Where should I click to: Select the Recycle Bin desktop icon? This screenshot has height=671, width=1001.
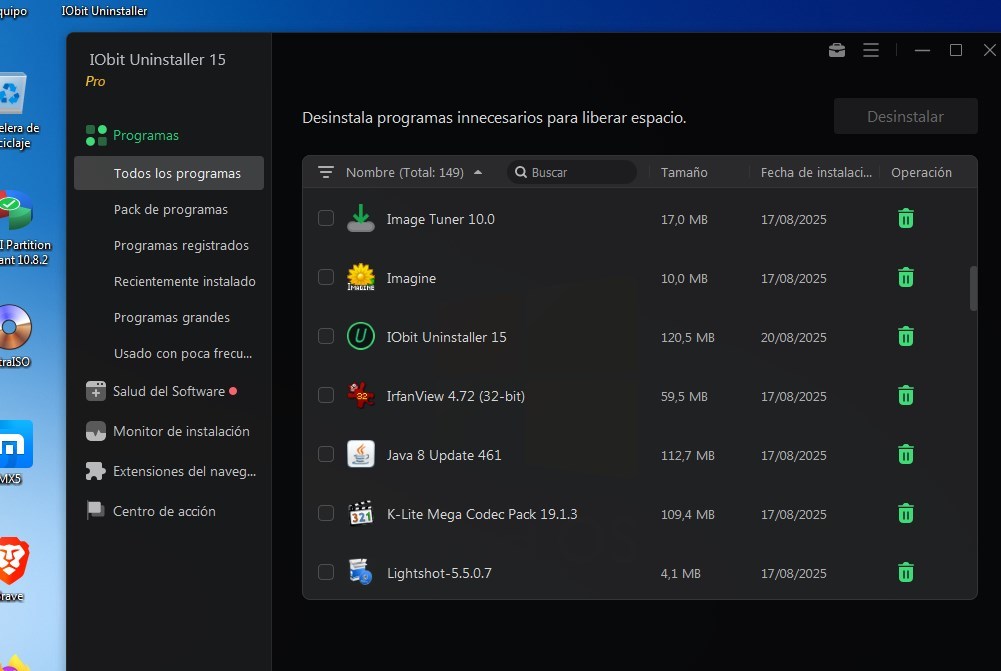pos(13,94)
